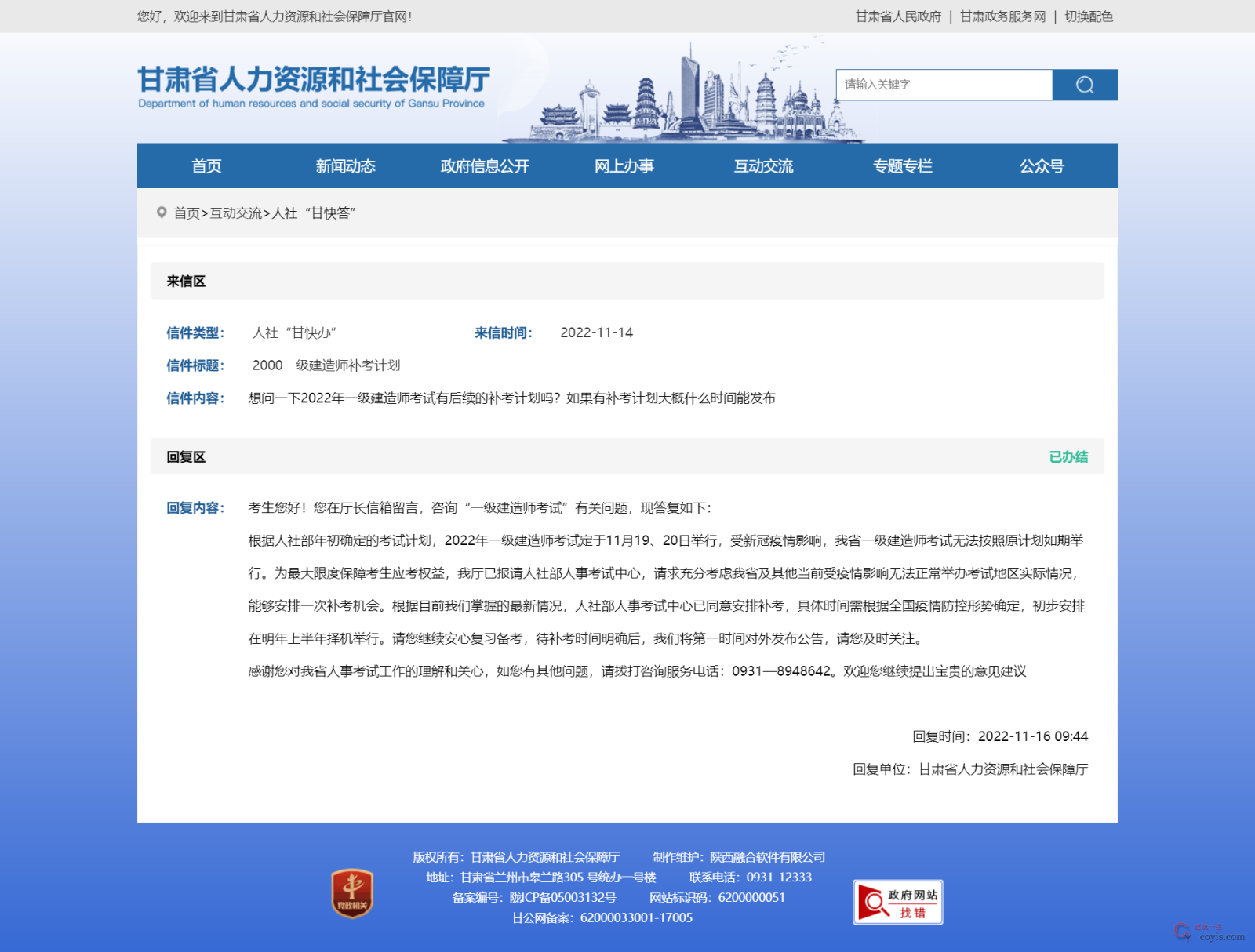Select the 专题专栏 tab
The height and width of the screenshot is (952, 1255).
click(x=903, y=165)
